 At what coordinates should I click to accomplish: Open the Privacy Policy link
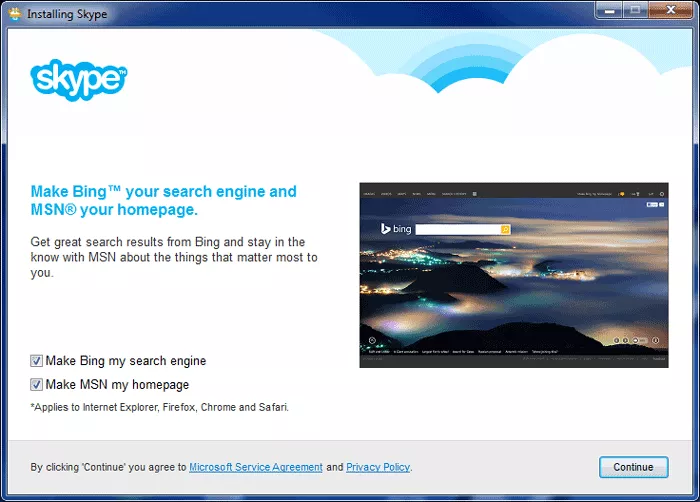378,467
